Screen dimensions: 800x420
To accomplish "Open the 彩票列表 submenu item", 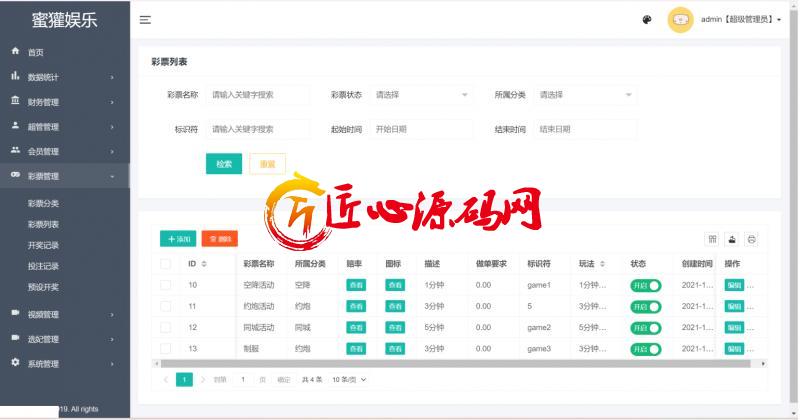I will [x=43, y=225].
